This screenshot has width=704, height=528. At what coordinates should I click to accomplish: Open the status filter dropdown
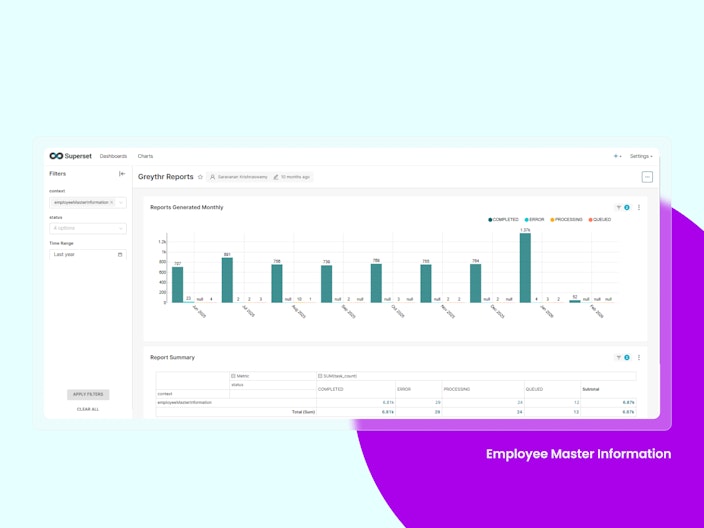pyautogui.click(x=88, y=229)
